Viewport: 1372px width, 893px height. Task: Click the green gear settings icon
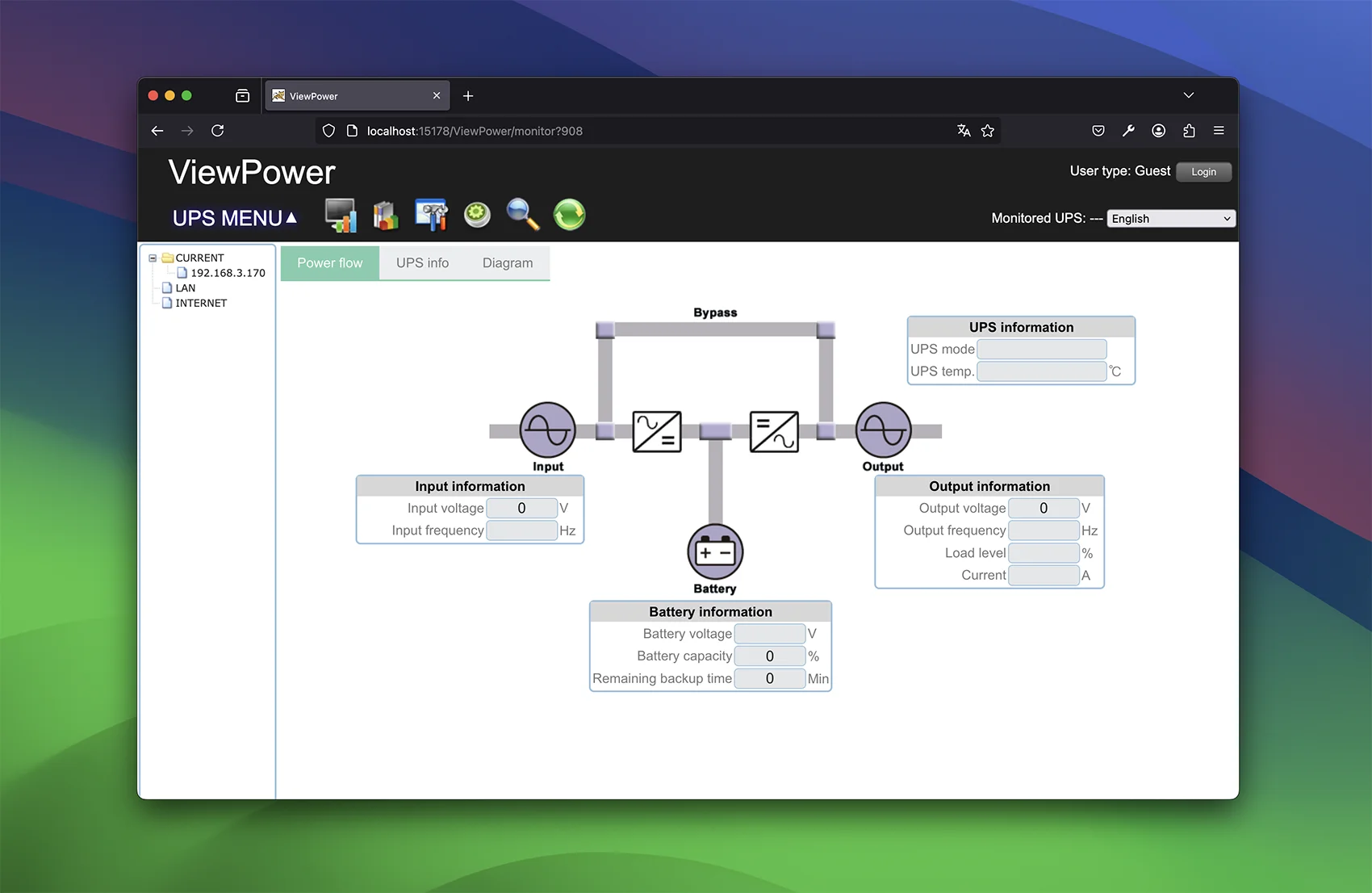click(477, 215)
